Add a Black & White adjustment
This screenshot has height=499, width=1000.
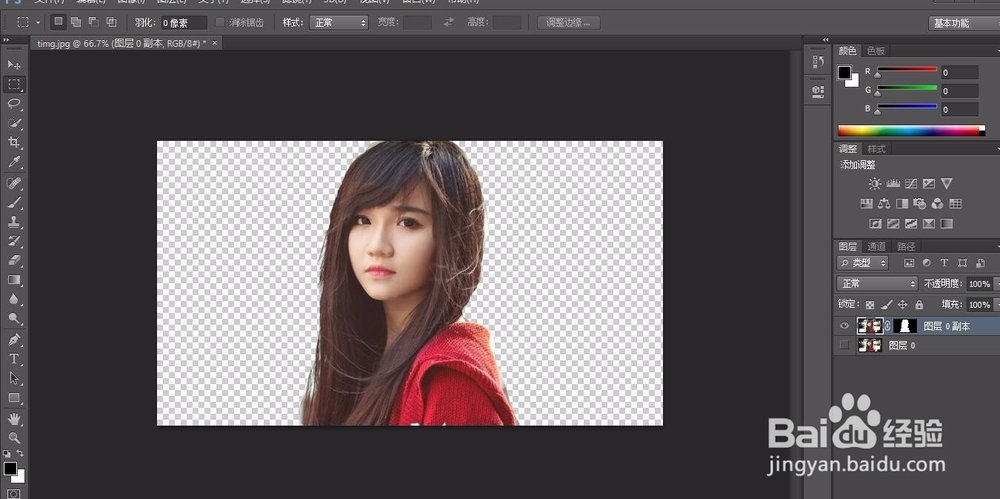(x=902, y=204)
